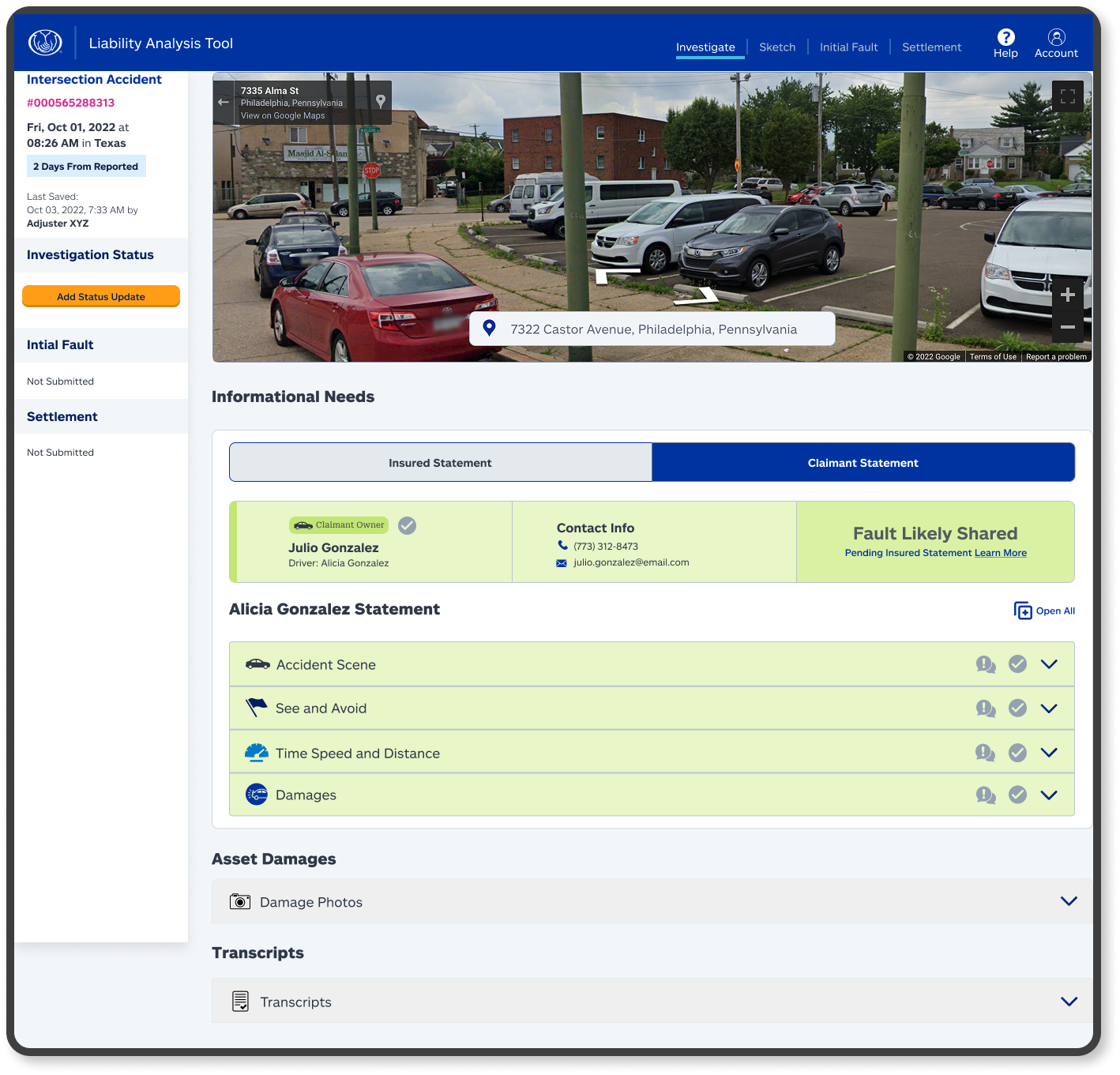Toggle the Damages checkmark
The image size is (1120, 1075).
pos(1018,795)
